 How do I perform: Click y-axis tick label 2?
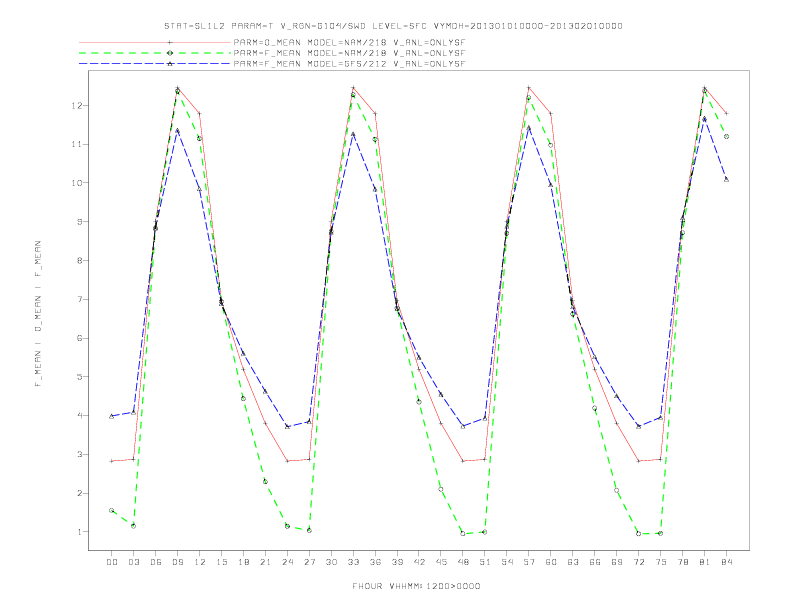pos(79,493)
